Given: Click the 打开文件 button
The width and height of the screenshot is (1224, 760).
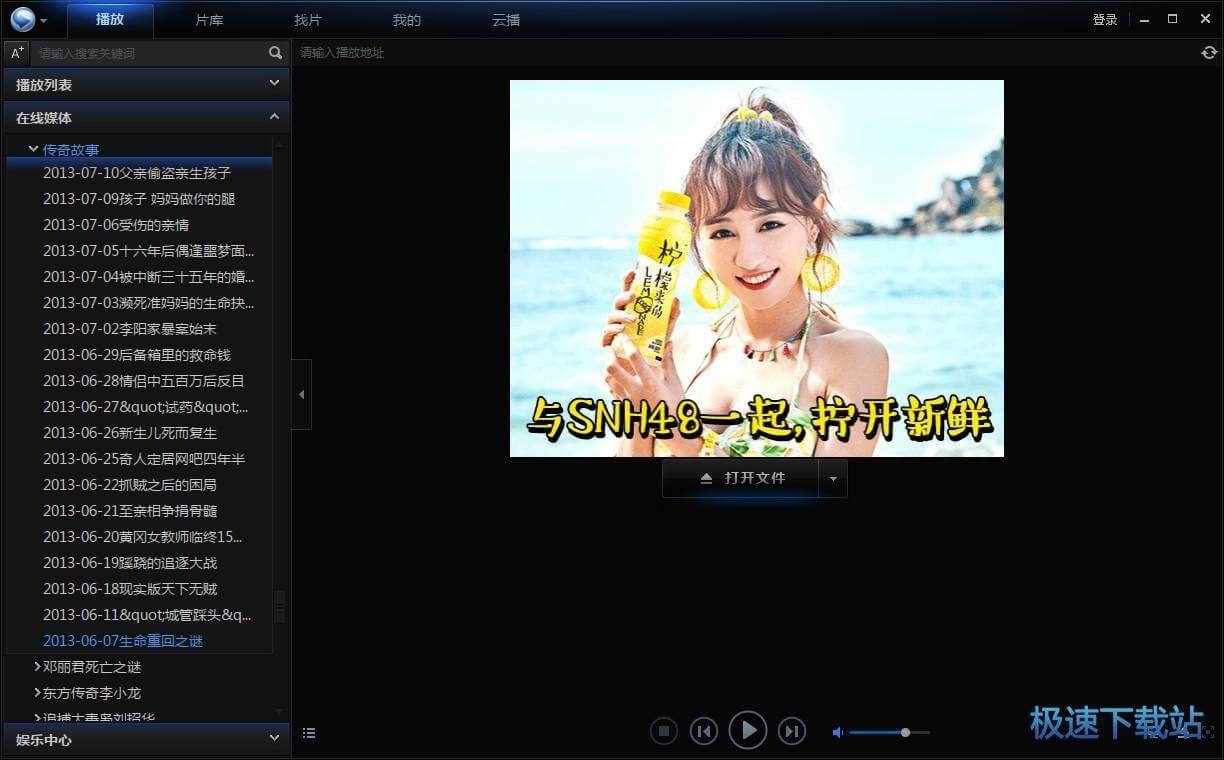Looking at the screenshot, I should pos(741,479).
